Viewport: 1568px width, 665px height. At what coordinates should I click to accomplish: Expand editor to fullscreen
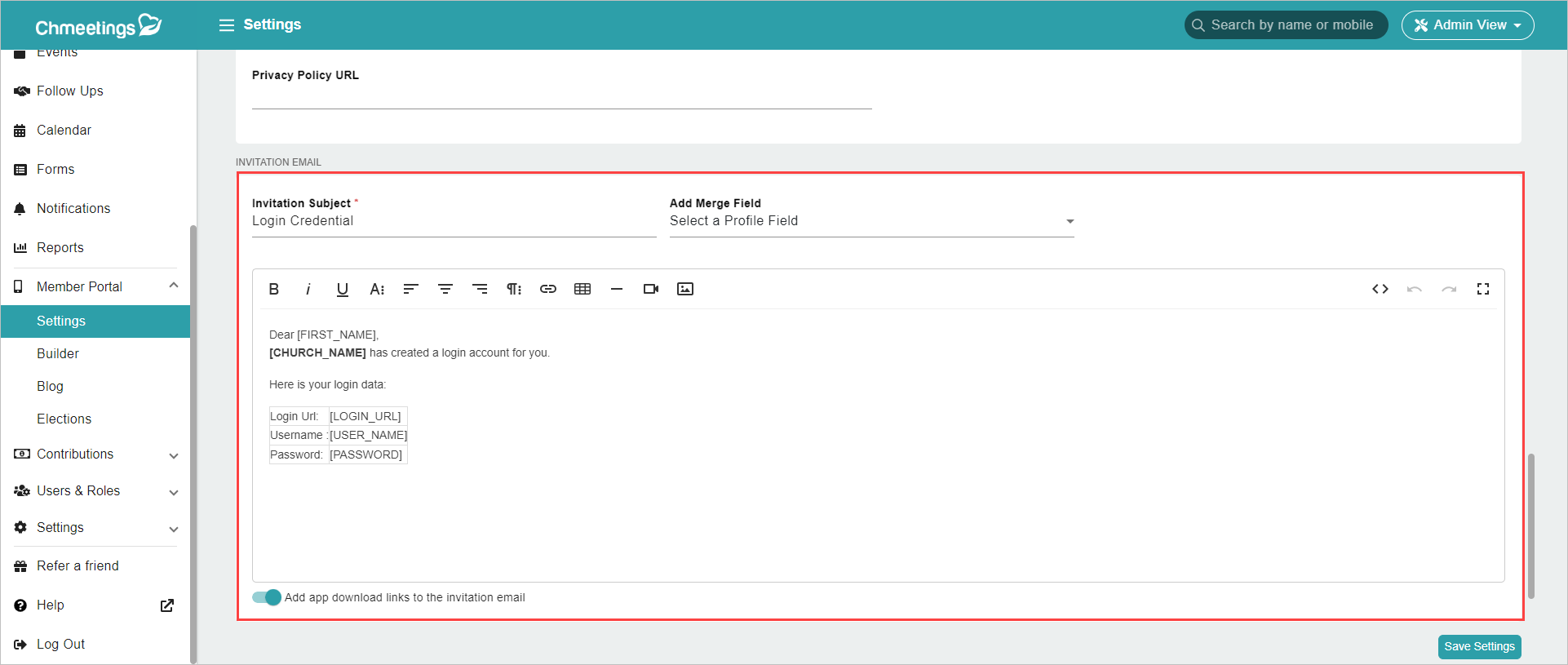pos(1483,289)
